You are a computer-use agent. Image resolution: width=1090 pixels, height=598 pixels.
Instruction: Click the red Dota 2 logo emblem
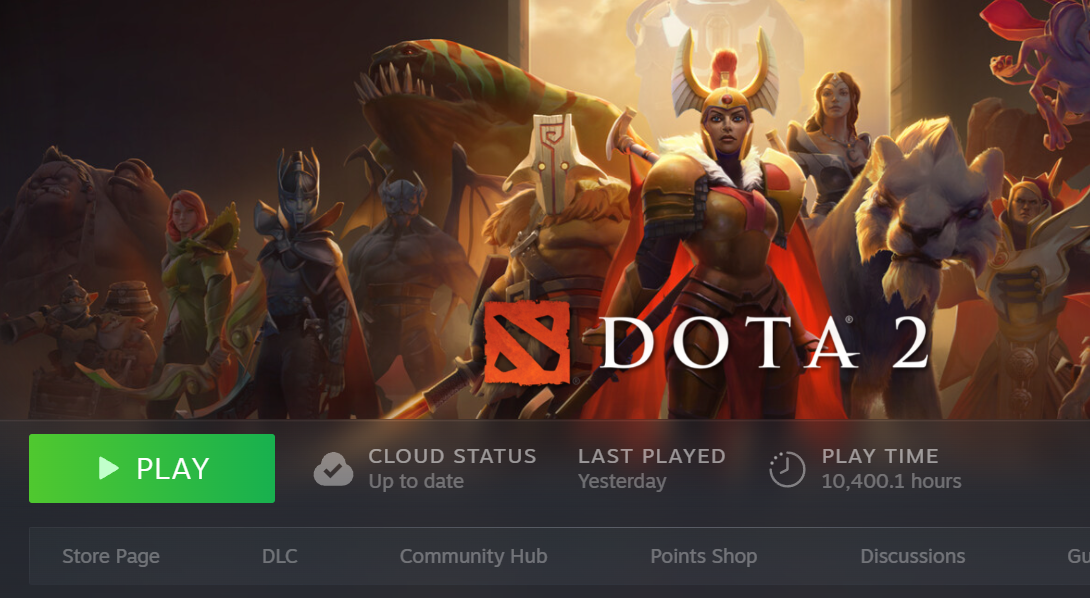[526, 342]
